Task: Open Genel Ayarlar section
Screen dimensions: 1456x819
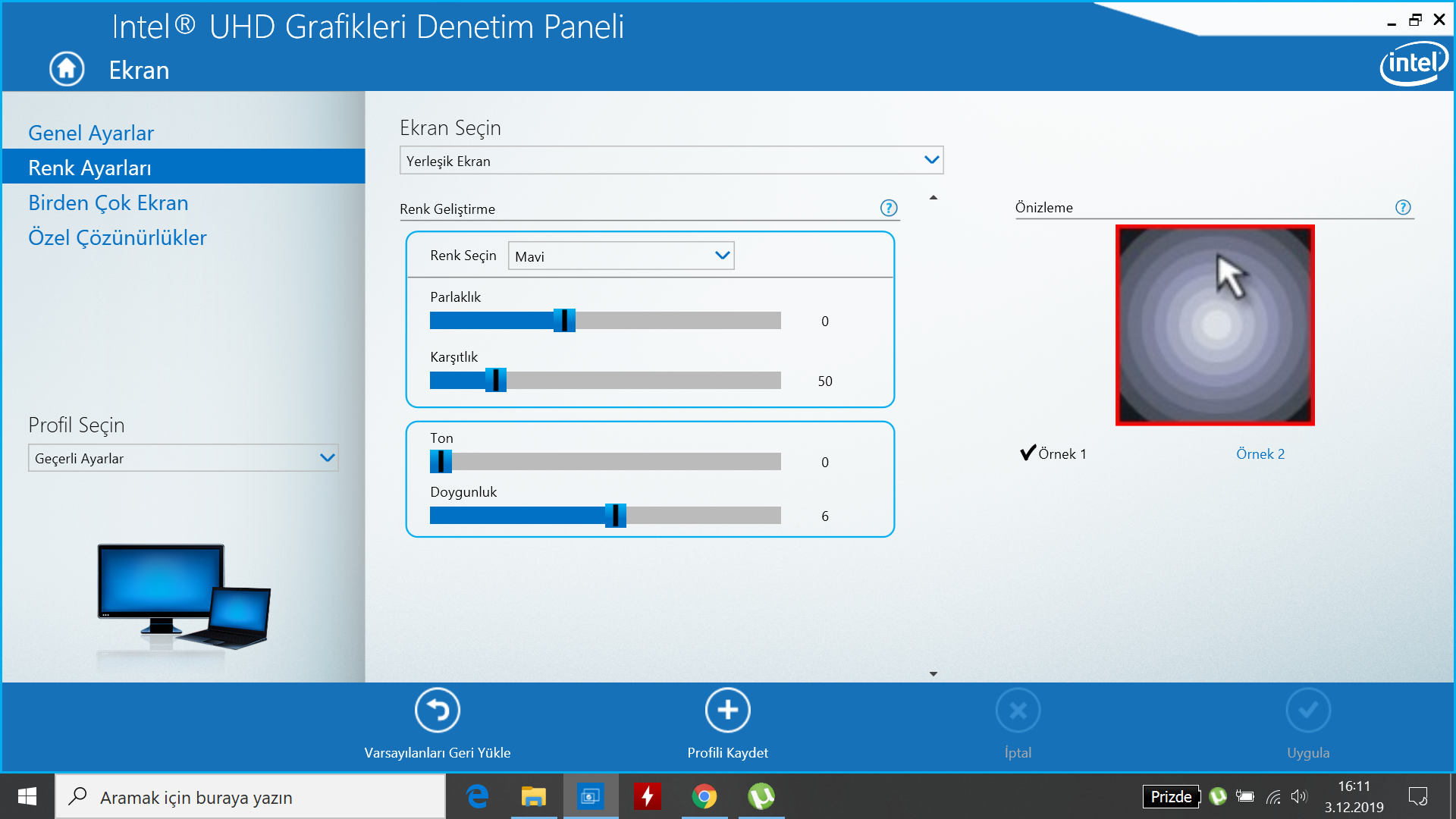Action: tap(91, 133)
